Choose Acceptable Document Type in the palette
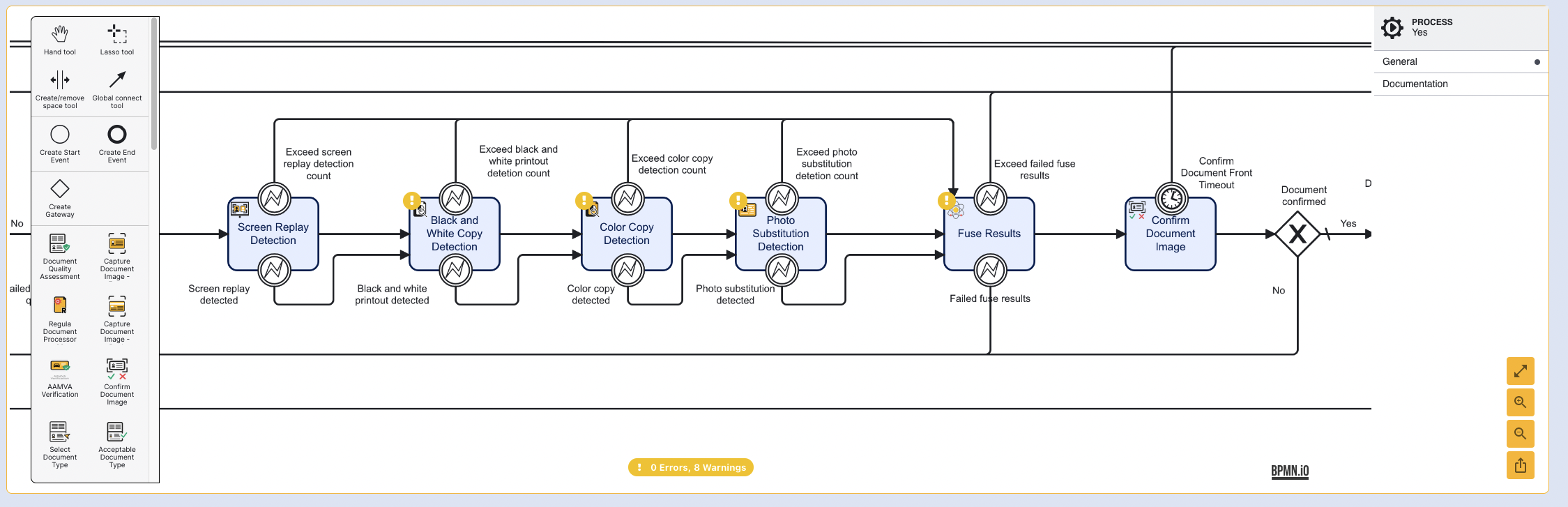Image resolution: width=1568 pixels, height=507 pixels. (x=117, y=432)
